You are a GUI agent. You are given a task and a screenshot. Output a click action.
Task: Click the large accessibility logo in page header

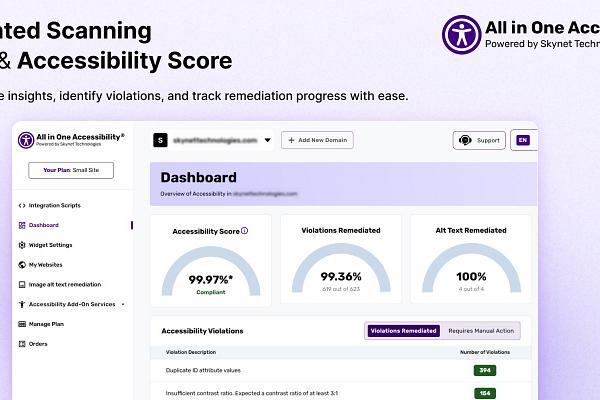461,34
